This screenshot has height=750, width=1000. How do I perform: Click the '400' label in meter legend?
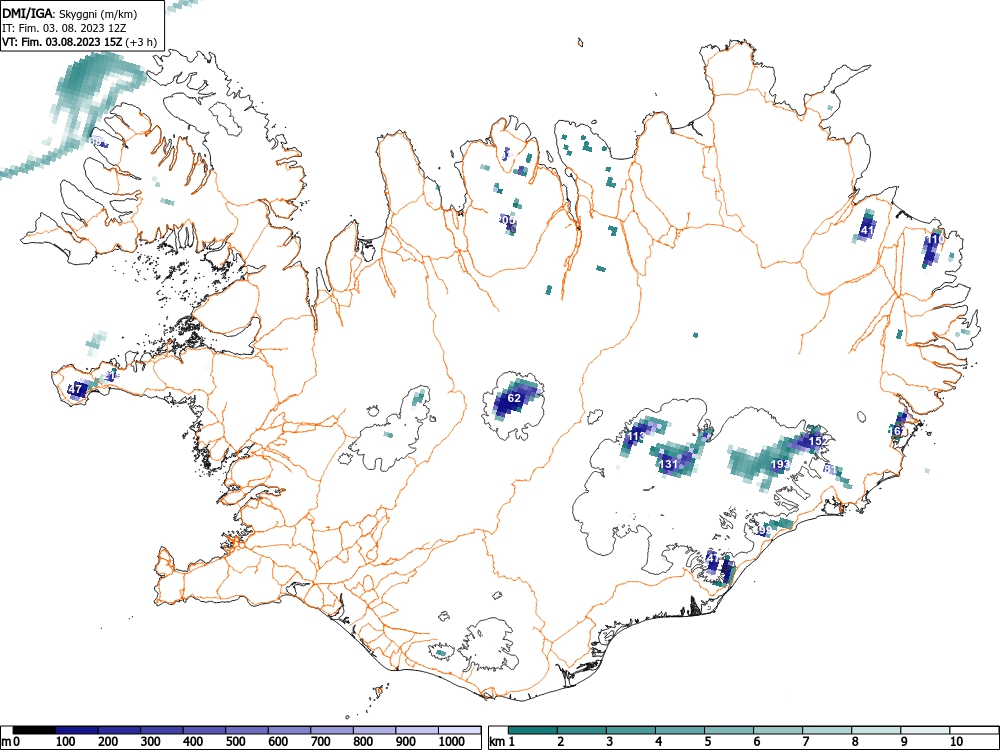click(193, 742)
